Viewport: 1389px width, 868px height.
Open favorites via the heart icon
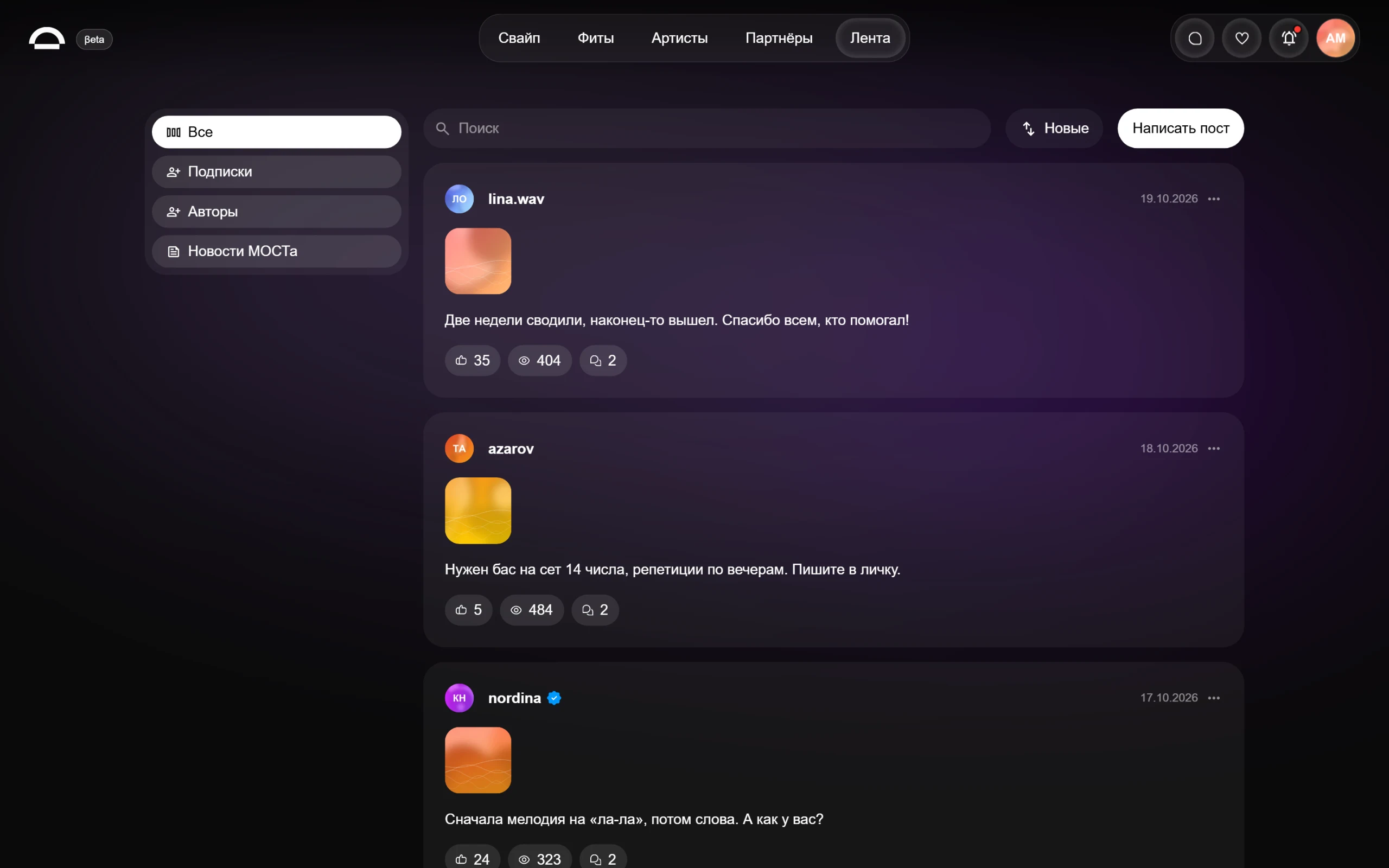click(1241, 39)
